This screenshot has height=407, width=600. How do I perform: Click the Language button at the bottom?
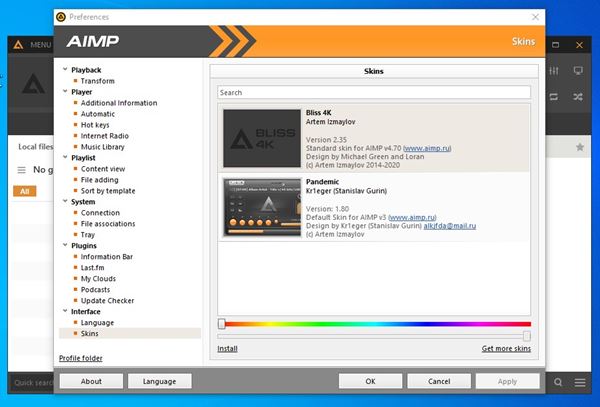tap(160, 381)
